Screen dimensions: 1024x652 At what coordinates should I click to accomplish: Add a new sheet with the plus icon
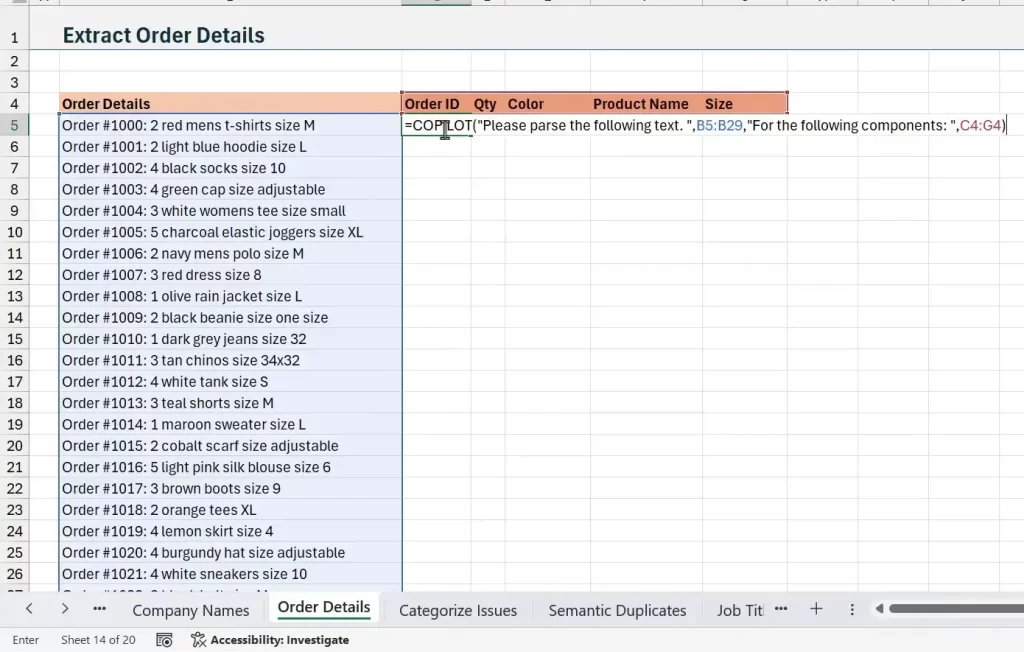816,609
